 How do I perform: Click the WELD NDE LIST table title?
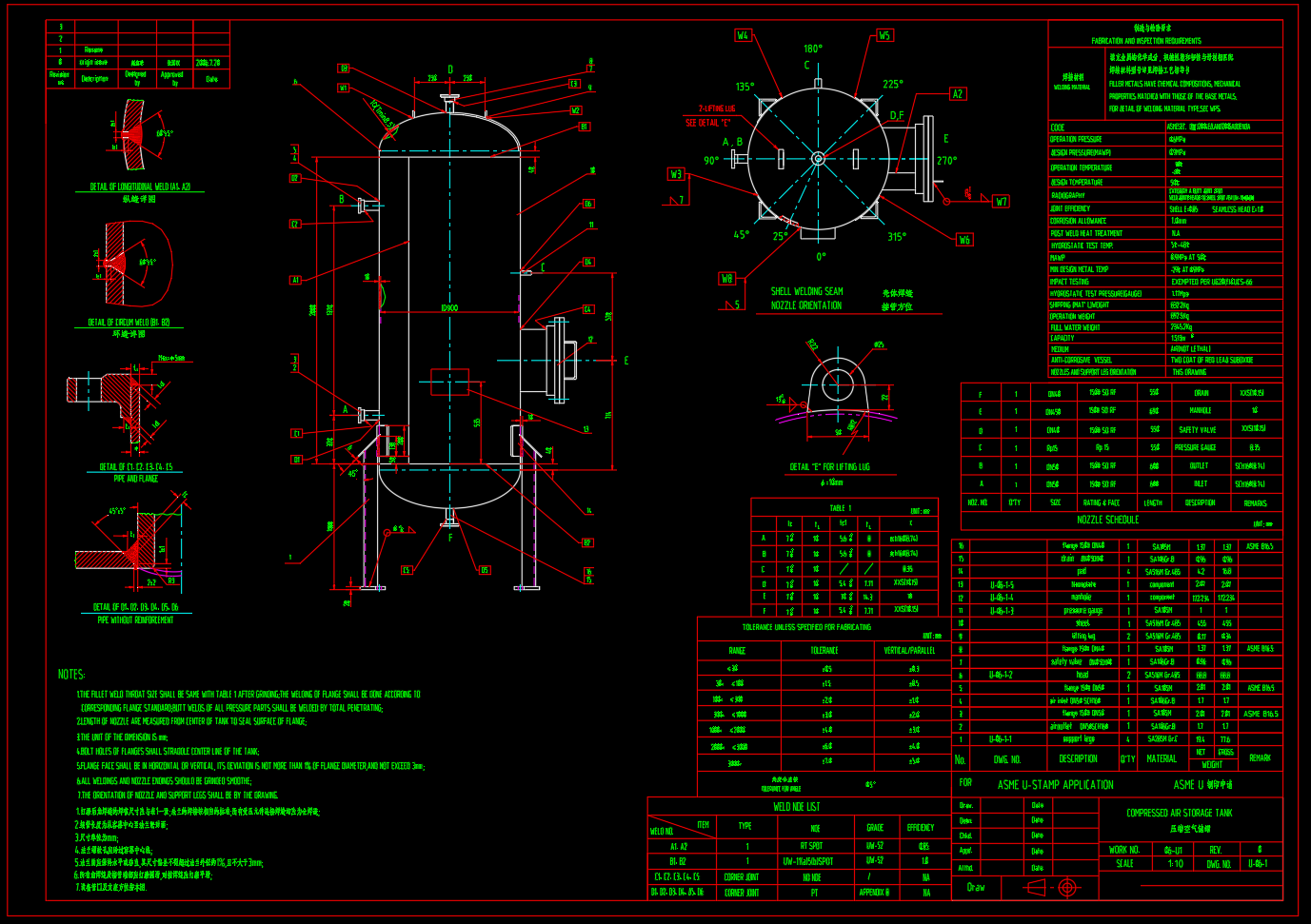pyautogui.click(x=796, y=807)
